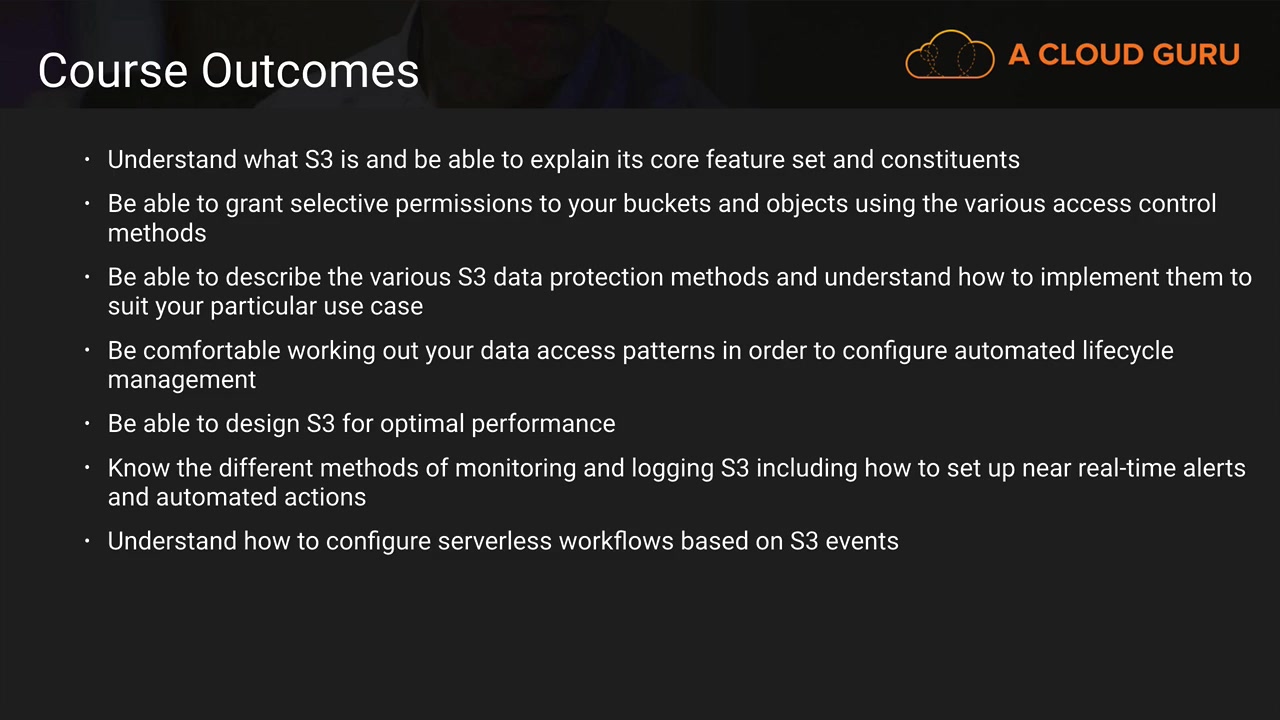Select the bullet about granting selective permissions
The image size is (1280, 720).
[661, 204]
